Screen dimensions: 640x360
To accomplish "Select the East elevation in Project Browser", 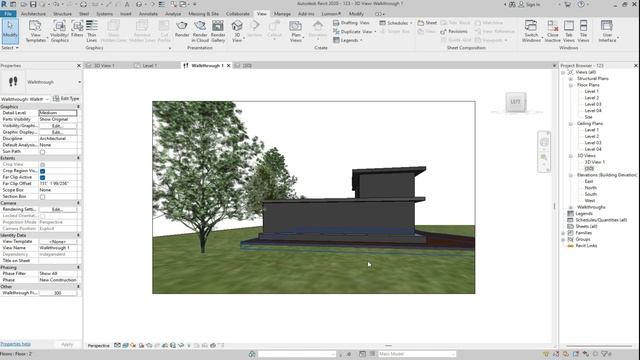I will [x=589, y=181].
